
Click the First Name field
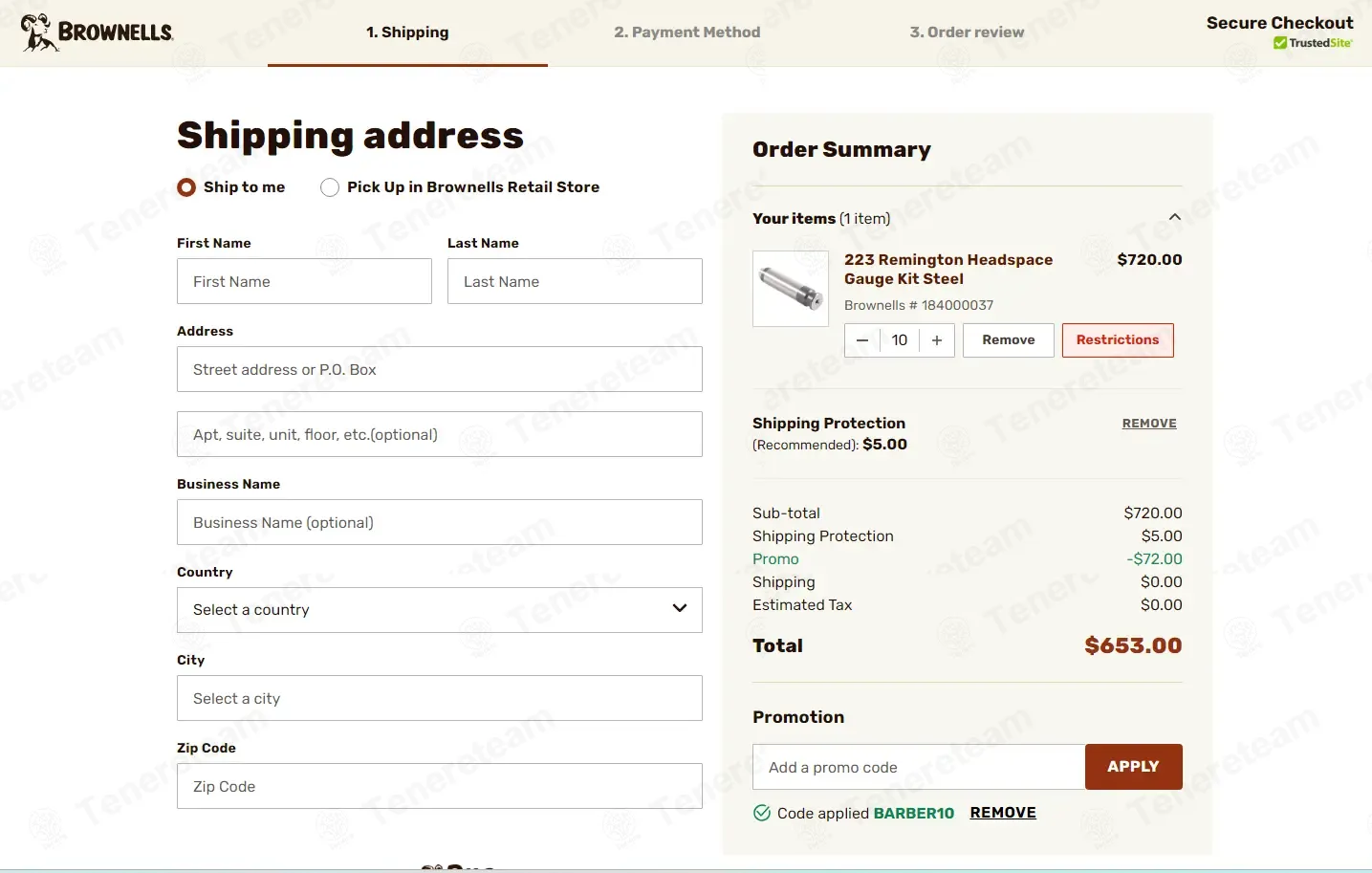tap(304, 281)
